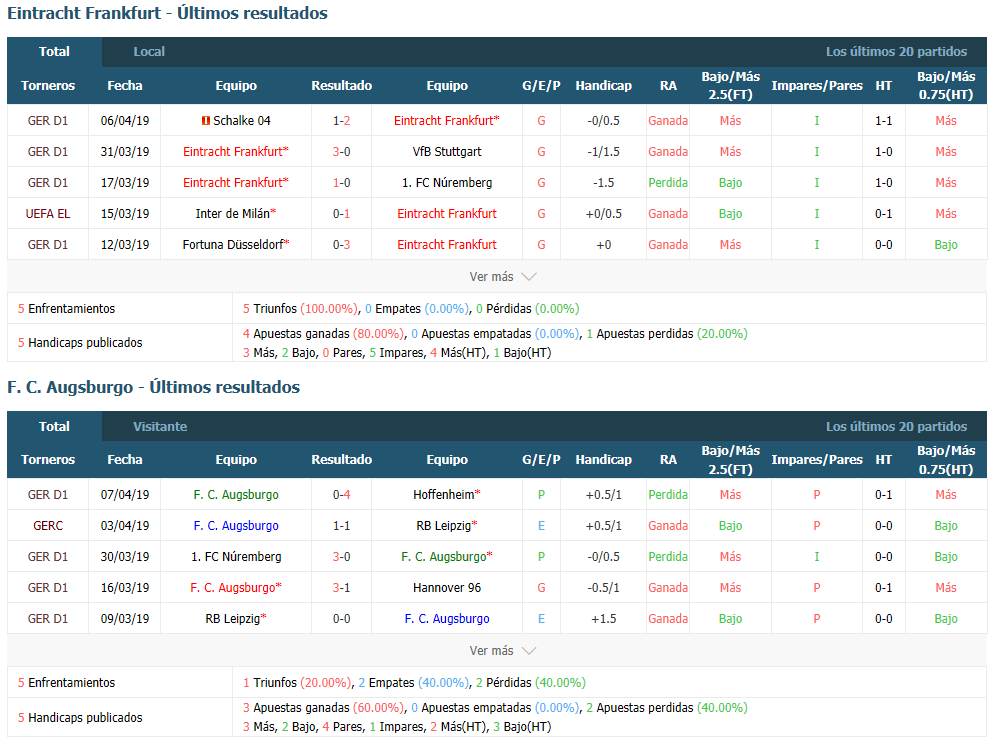Click the Impares/Pares header in the Augsburgo table

point(817,460)
